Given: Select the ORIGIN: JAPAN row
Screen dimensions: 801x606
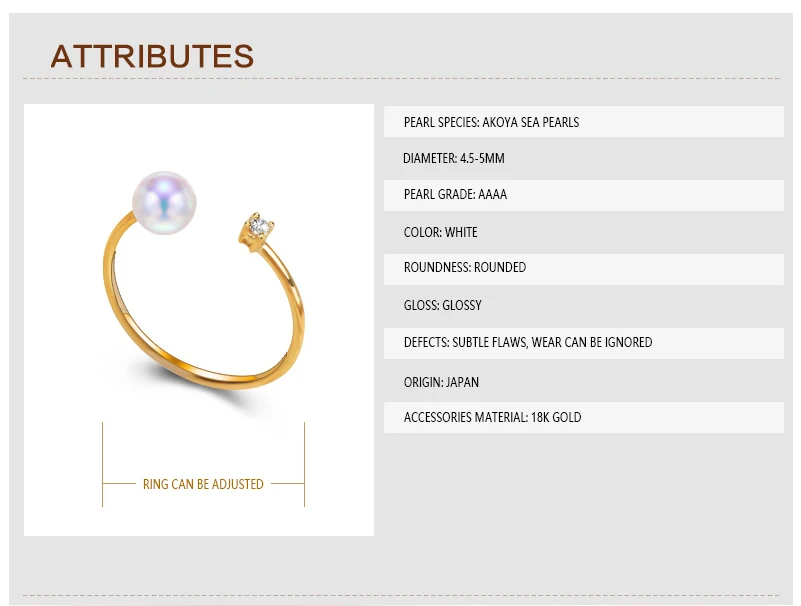Looking at the screenshot, I should (x=583, y=381).
